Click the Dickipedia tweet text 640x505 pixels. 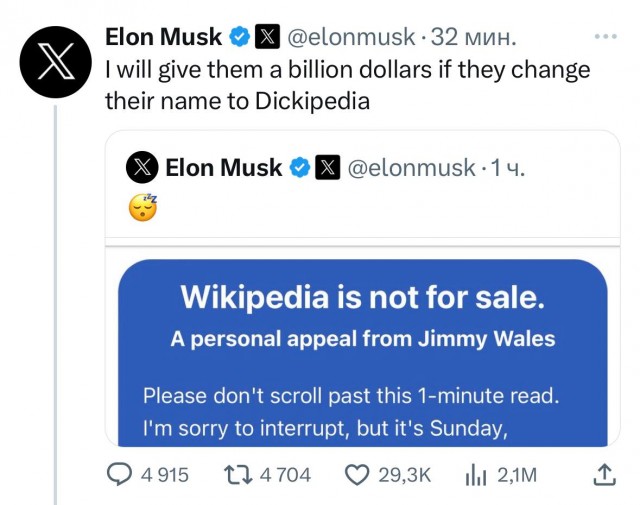[347, 85]
